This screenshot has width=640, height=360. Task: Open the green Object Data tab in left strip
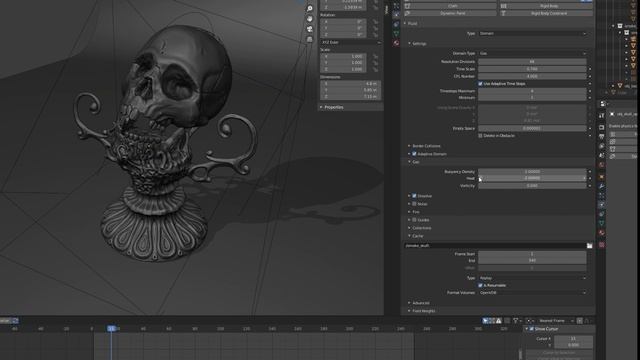(x=396, y=33)
